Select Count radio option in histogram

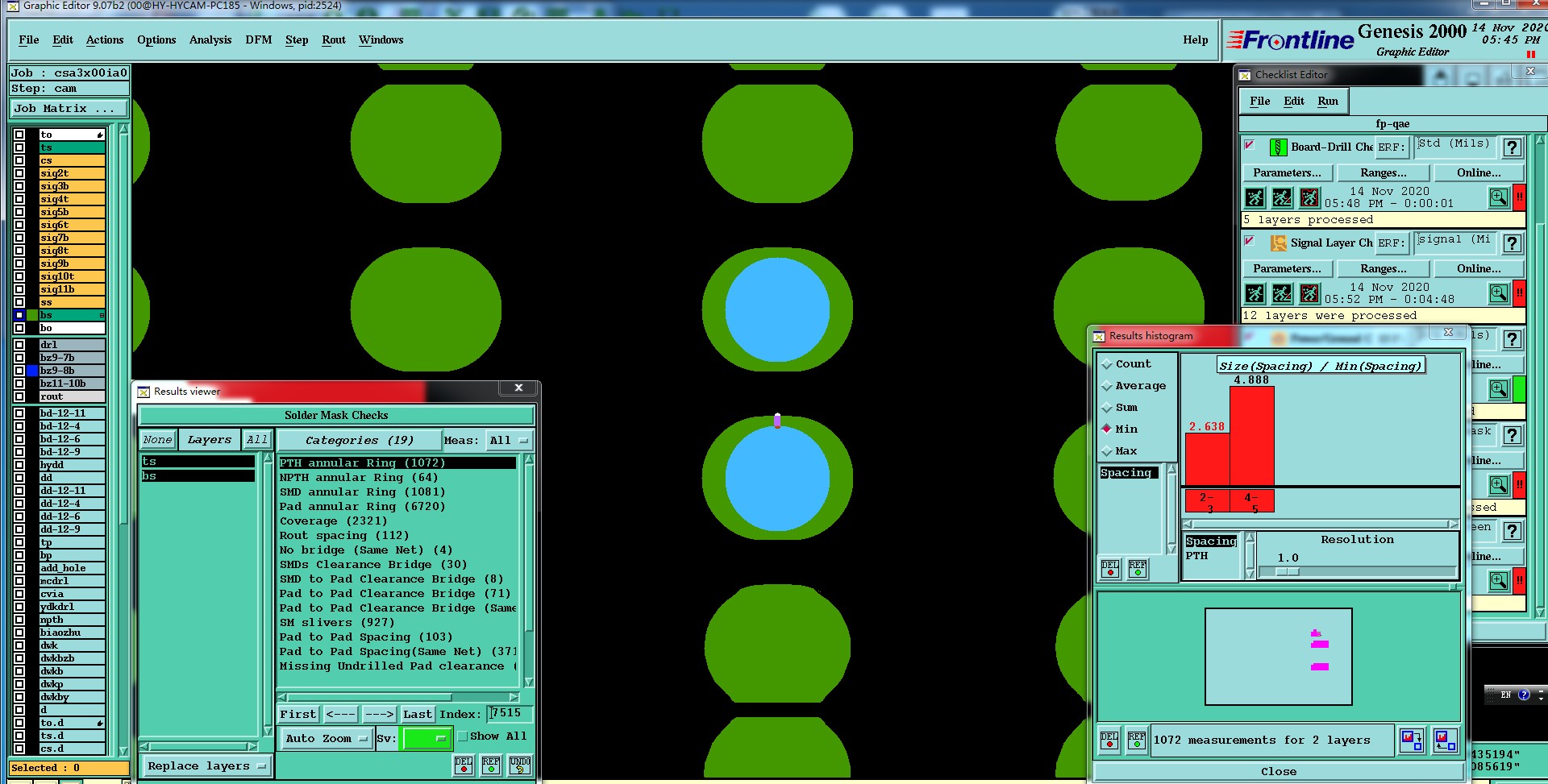coord(1107,364)
